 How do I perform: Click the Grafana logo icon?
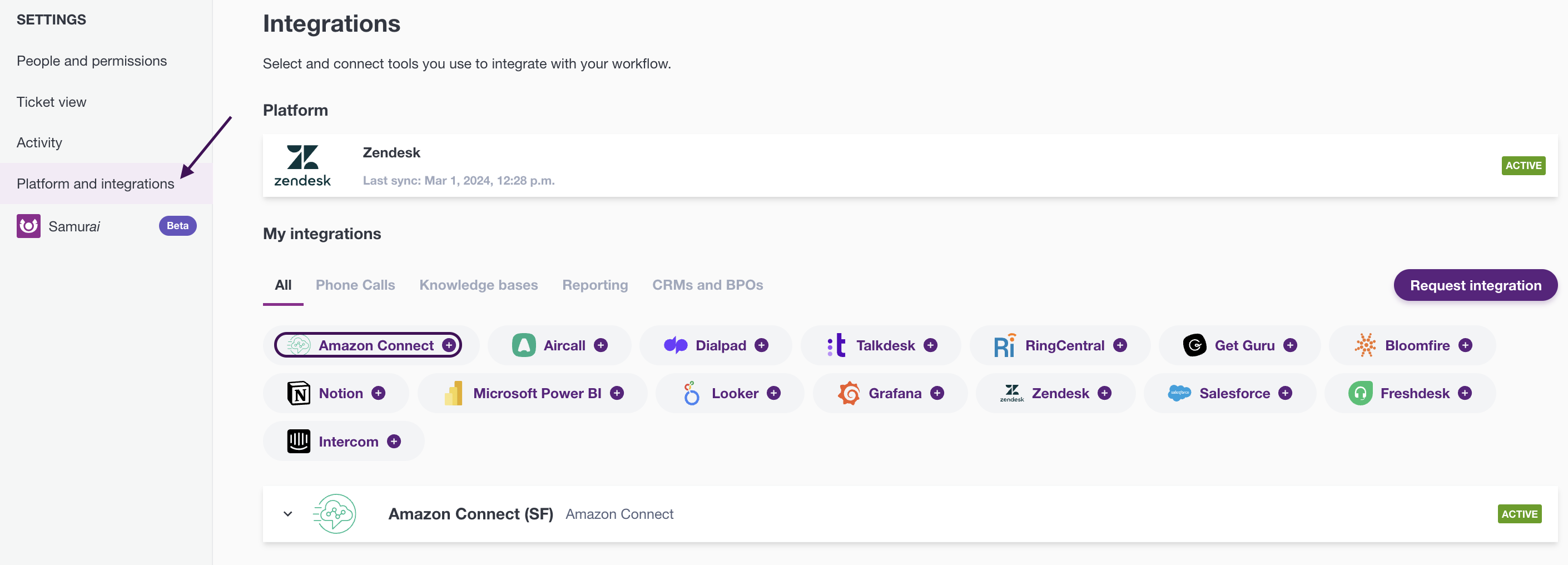tap(849, 393)
